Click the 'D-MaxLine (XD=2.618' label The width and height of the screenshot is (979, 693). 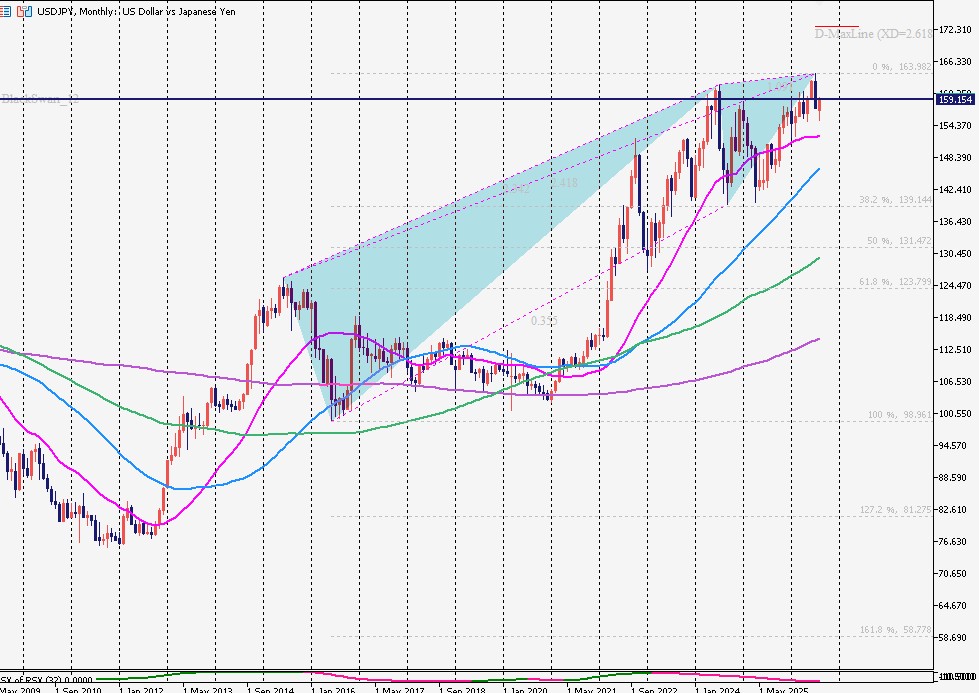(873, 34)
